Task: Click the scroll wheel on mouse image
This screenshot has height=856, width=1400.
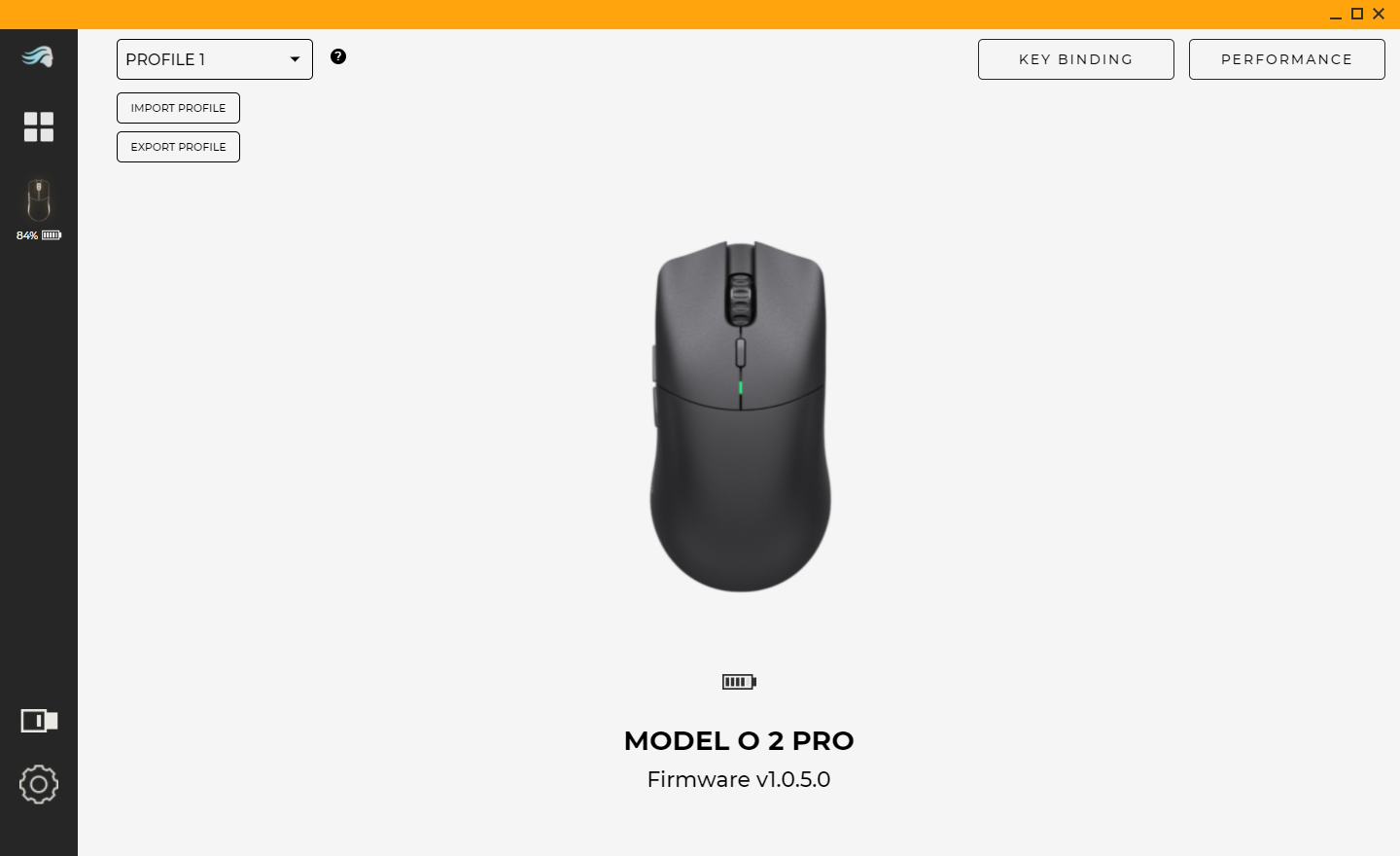Action: (740, 299)
